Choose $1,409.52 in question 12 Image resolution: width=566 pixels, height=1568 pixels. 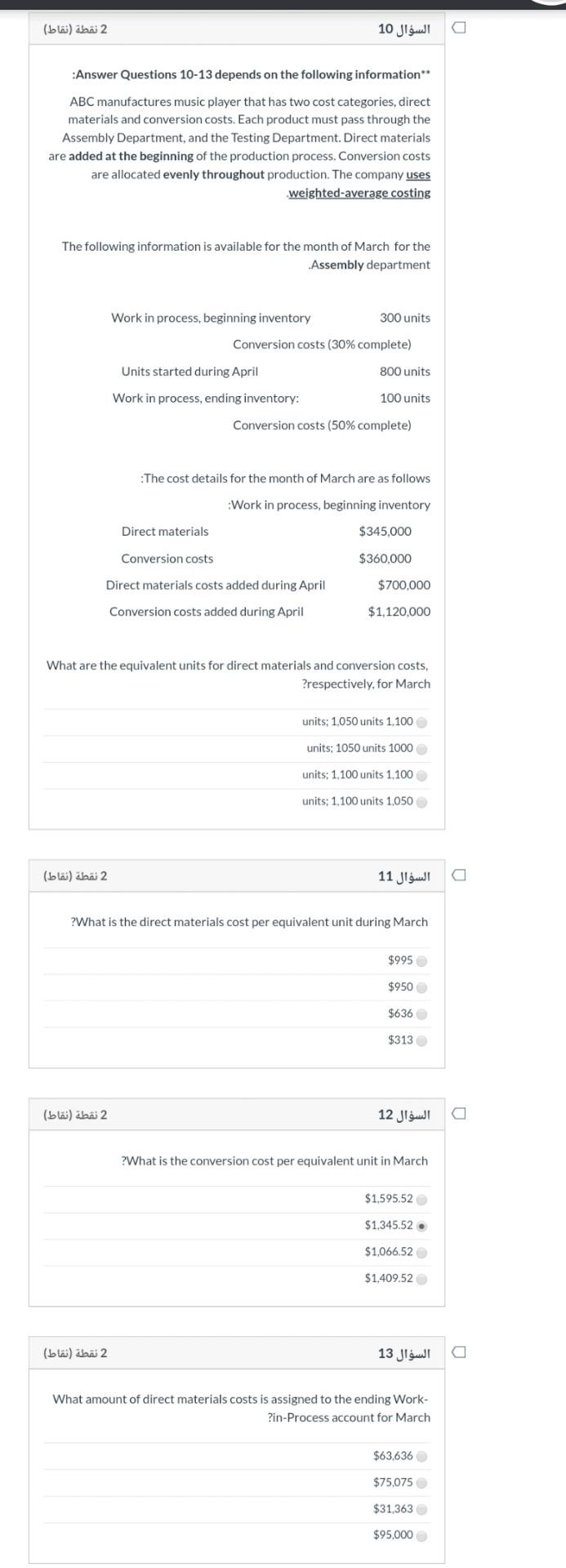pyautogui.click(x=421, y=1278)
